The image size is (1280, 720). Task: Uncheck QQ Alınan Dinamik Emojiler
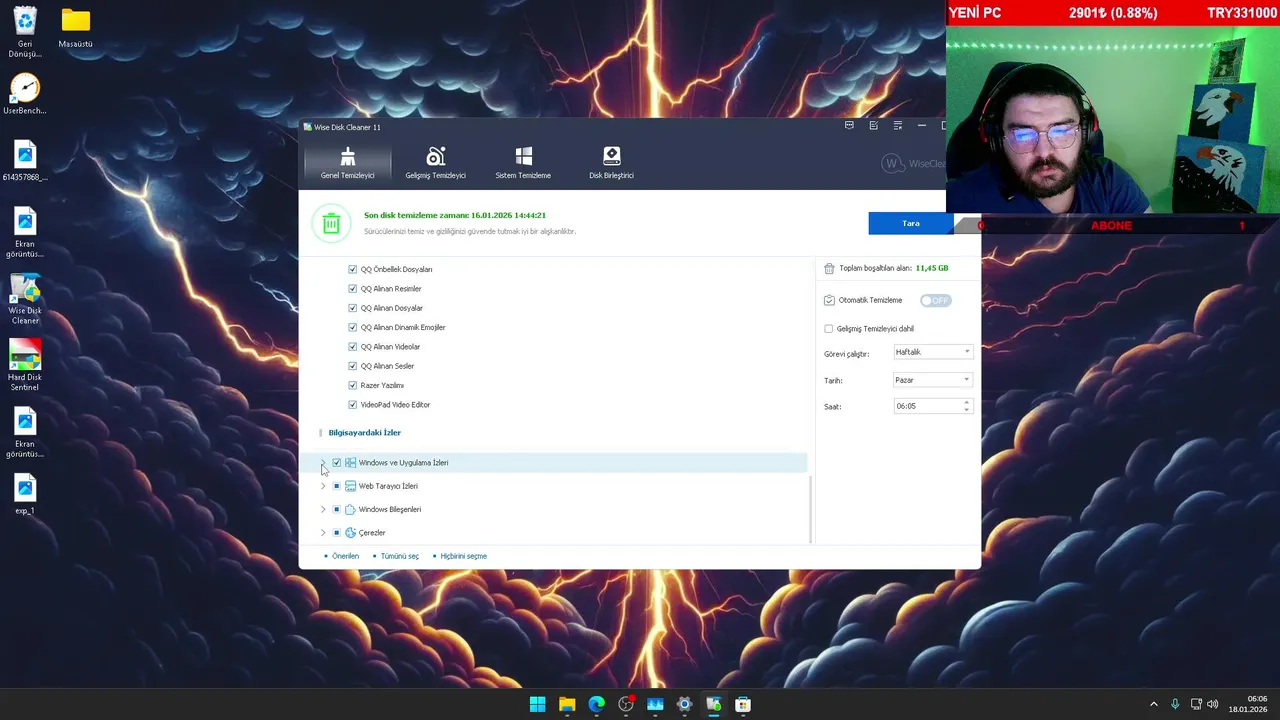point(352,327)
